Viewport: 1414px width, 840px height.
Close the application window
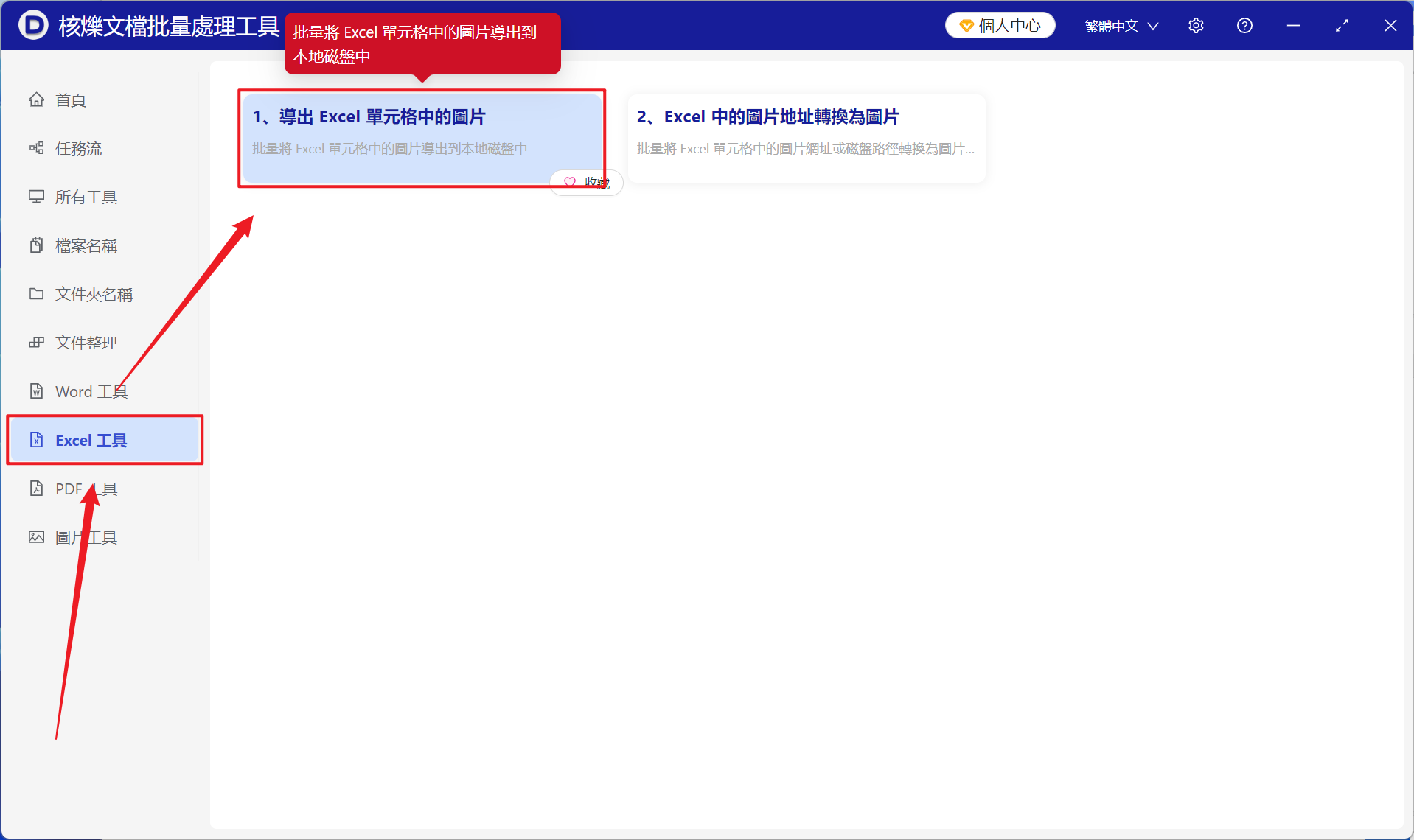click(x=1390, y=26)
